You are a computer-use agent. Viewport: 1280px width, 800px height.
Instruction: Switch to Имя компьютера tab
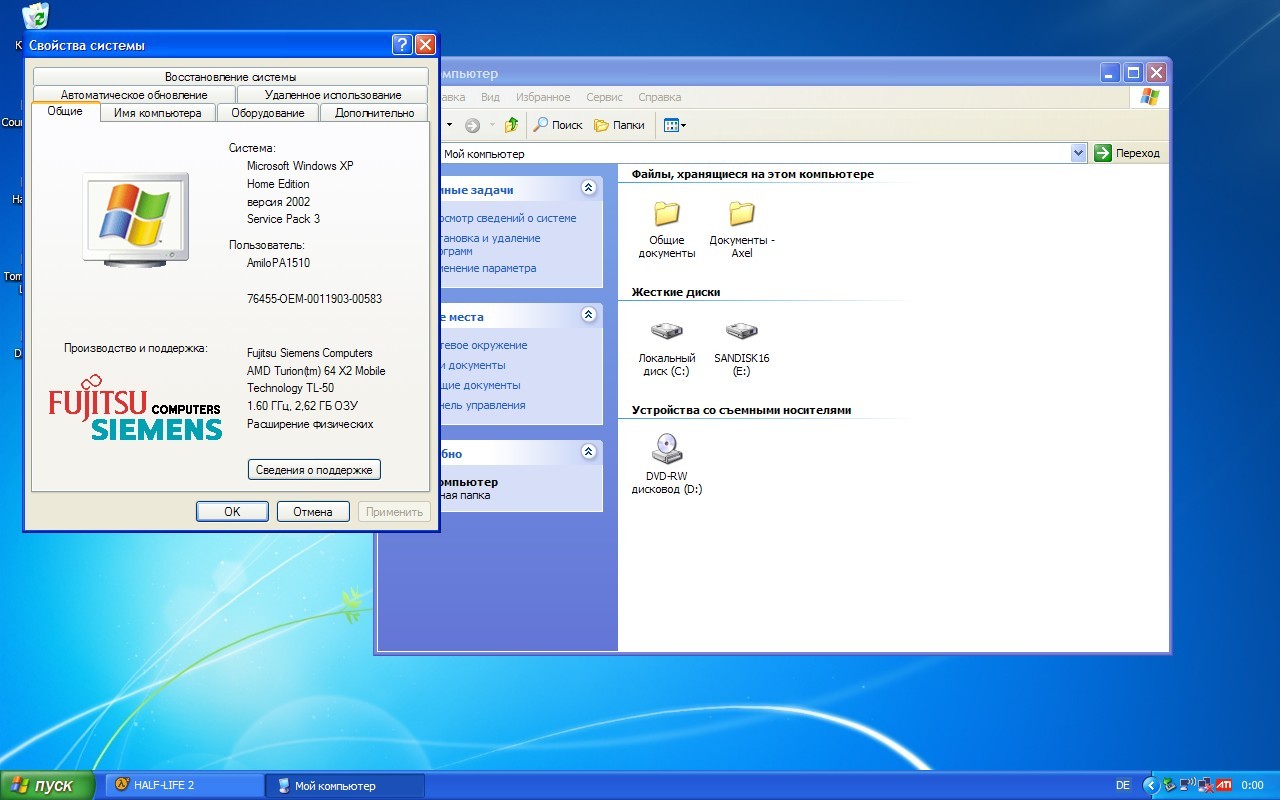(x=157, y=113)
